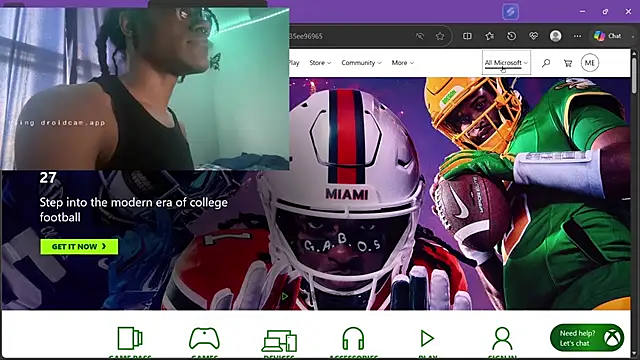Expand the Store dropdown menu
Screen dimensions: 640x360
[x=320, y=63]
